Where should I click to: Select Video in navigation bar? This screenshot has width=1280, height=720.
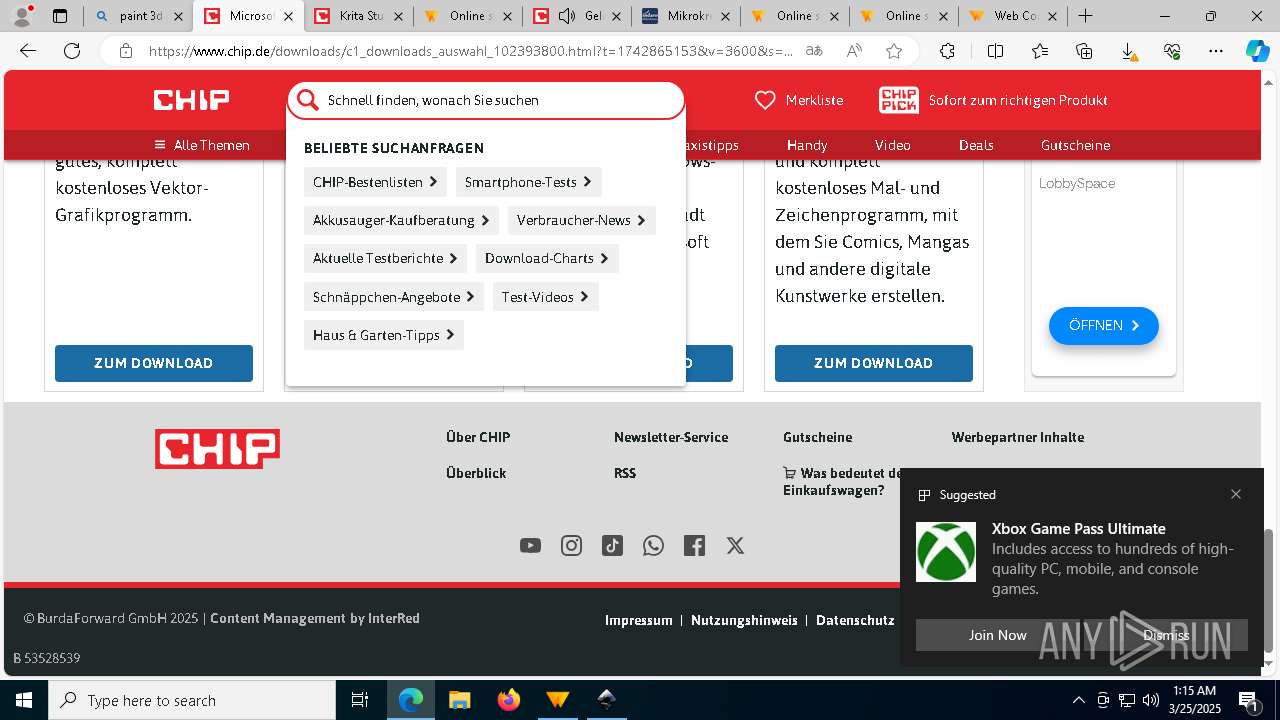892,145
